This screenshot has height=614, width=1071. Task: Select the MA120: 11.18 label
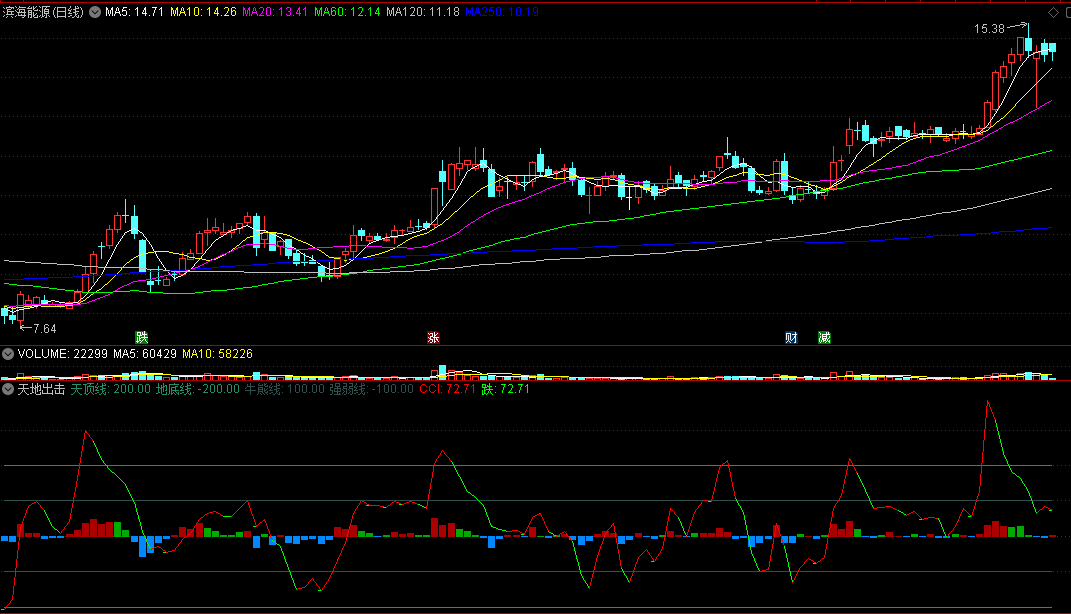423,12
